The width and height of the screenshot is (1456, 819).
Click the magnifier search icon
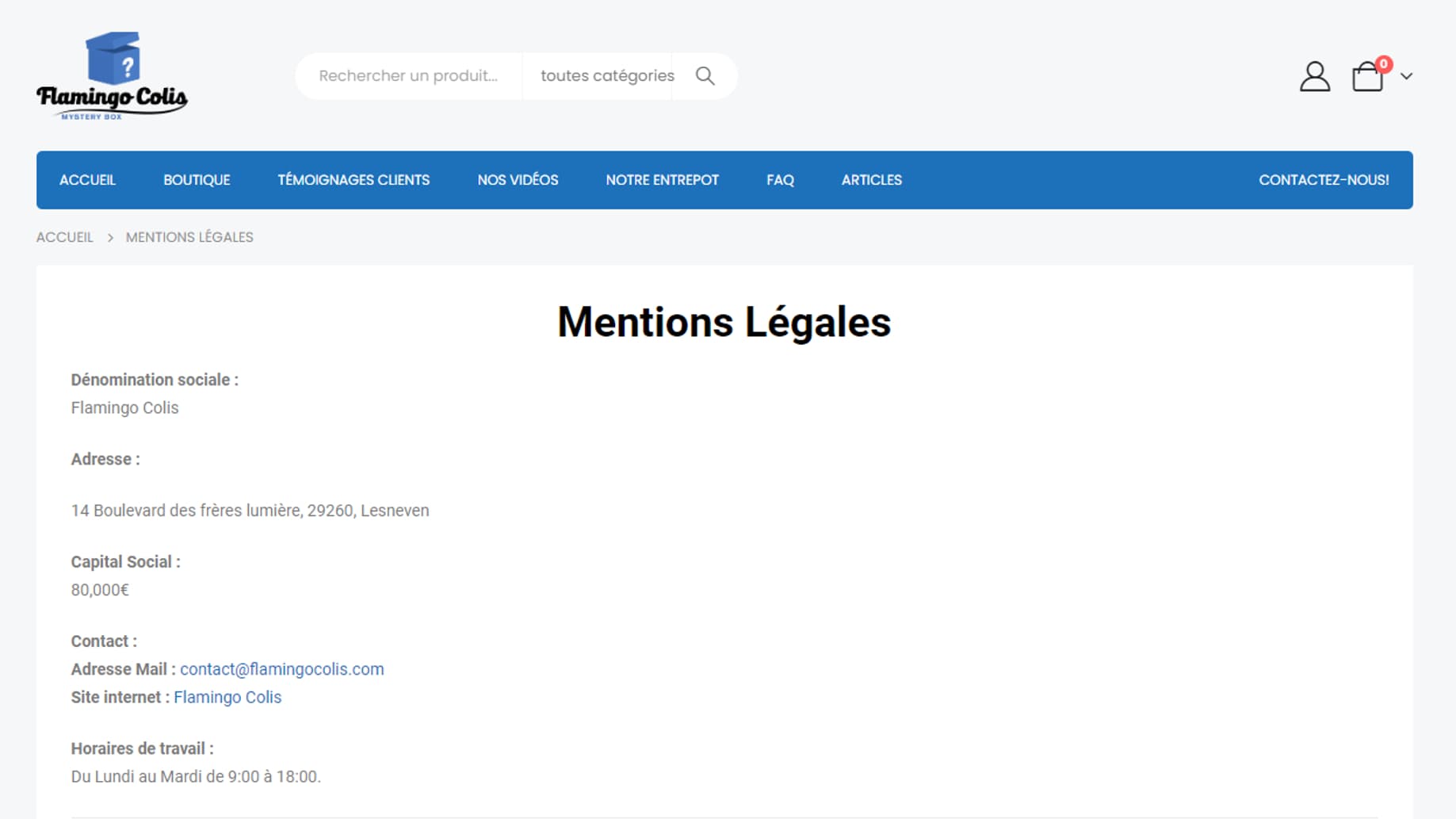(705, 76)
